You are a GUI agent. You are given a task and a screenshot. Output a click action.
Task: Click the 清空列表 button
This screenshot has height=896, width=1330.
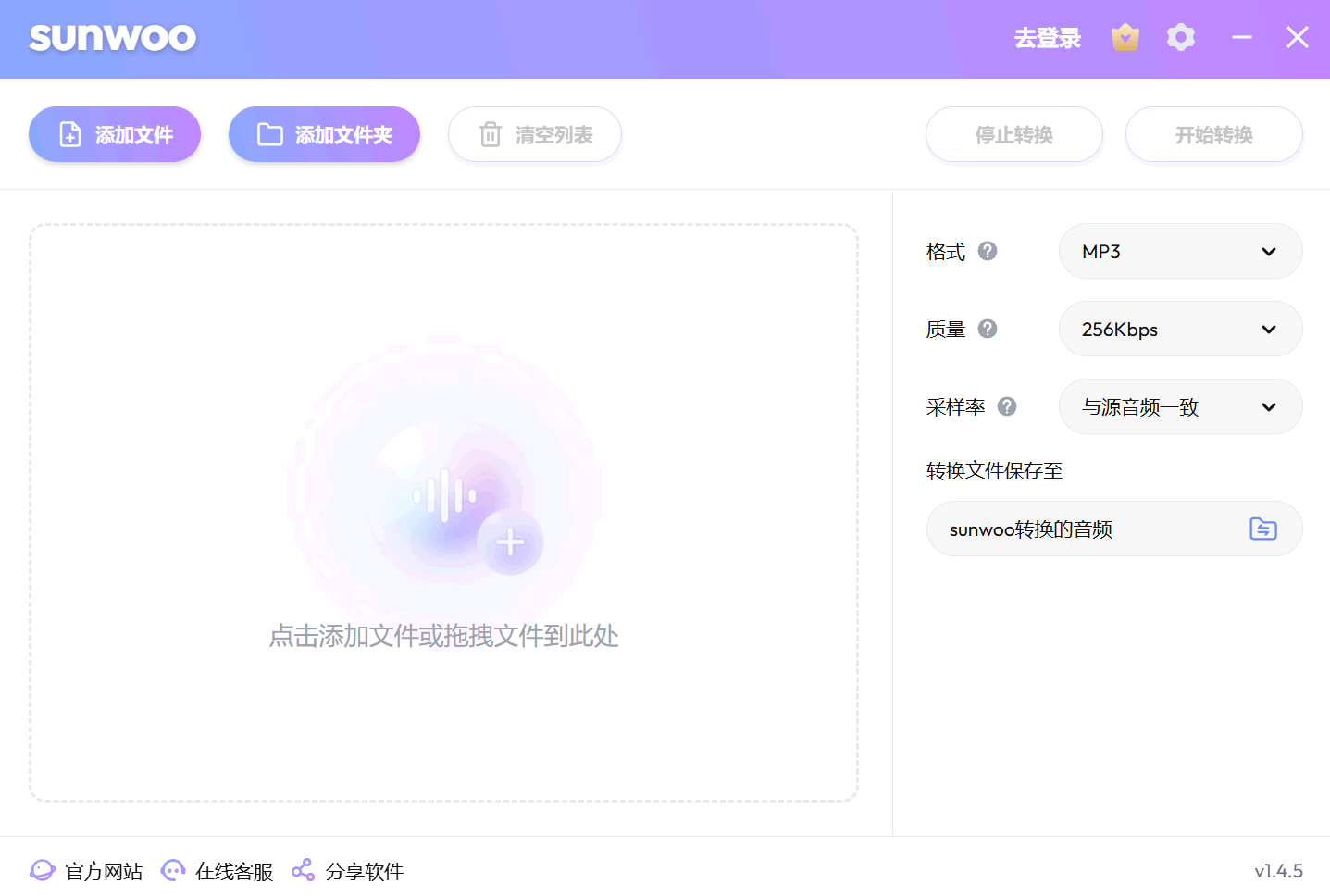(x=535, y=135)
